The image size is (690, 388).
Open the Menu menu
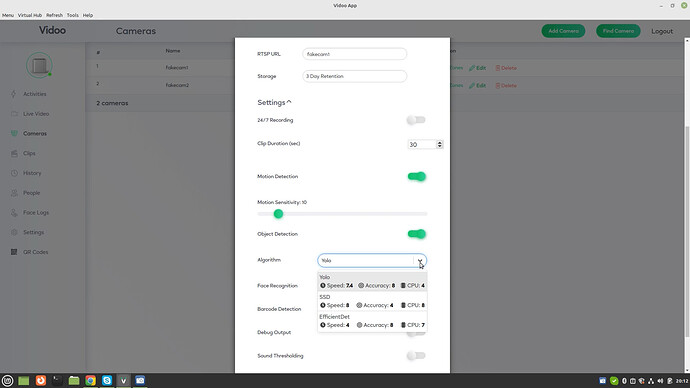coord(8,15)
